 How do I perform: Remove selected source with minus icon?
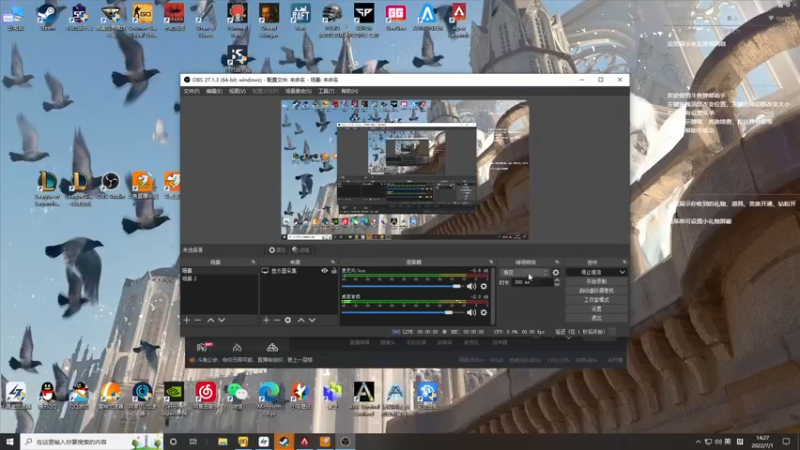click(x=277, y=320)
